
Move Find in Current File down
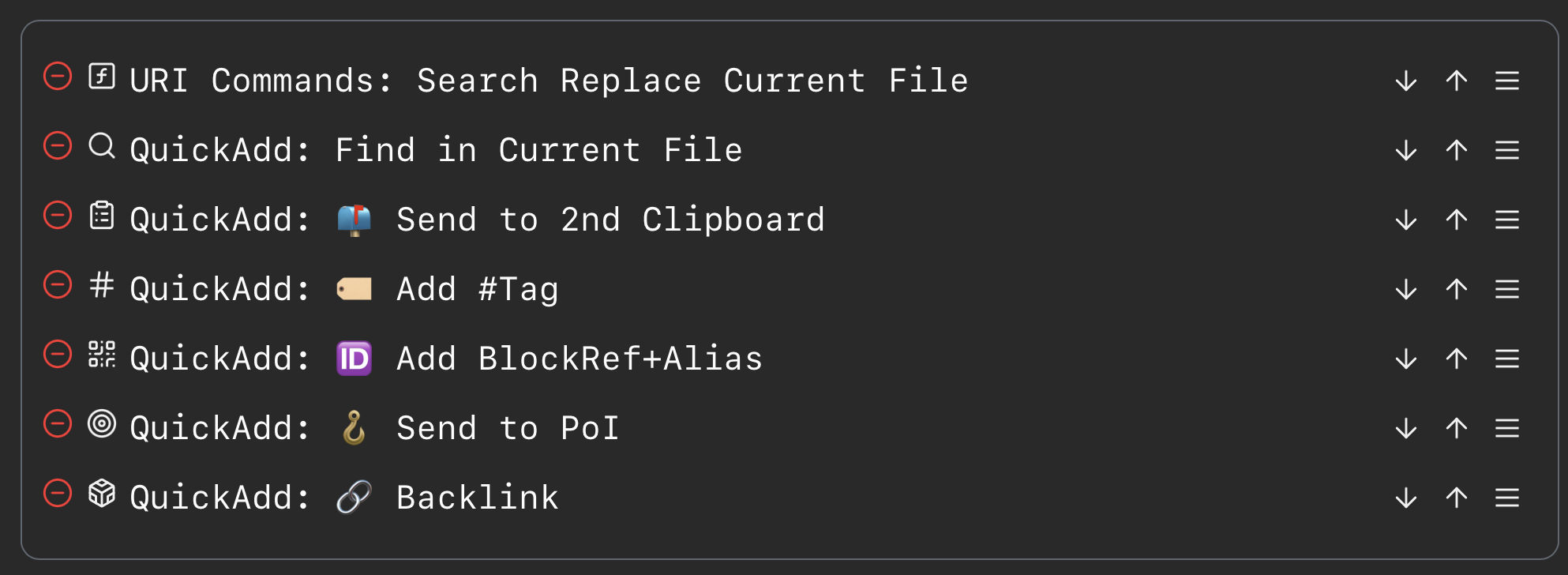[x=1405, y=148]
